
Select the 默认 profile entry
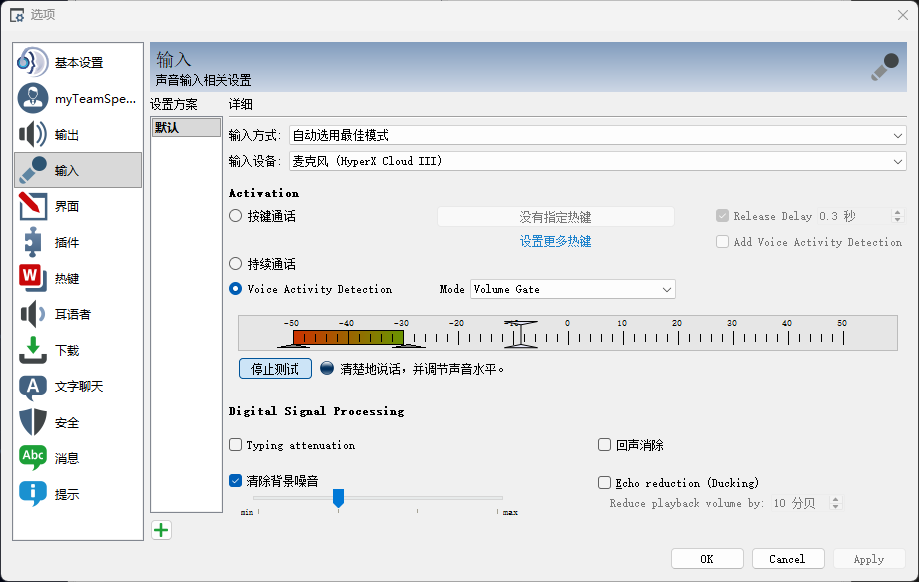click(x=186, y=128)
